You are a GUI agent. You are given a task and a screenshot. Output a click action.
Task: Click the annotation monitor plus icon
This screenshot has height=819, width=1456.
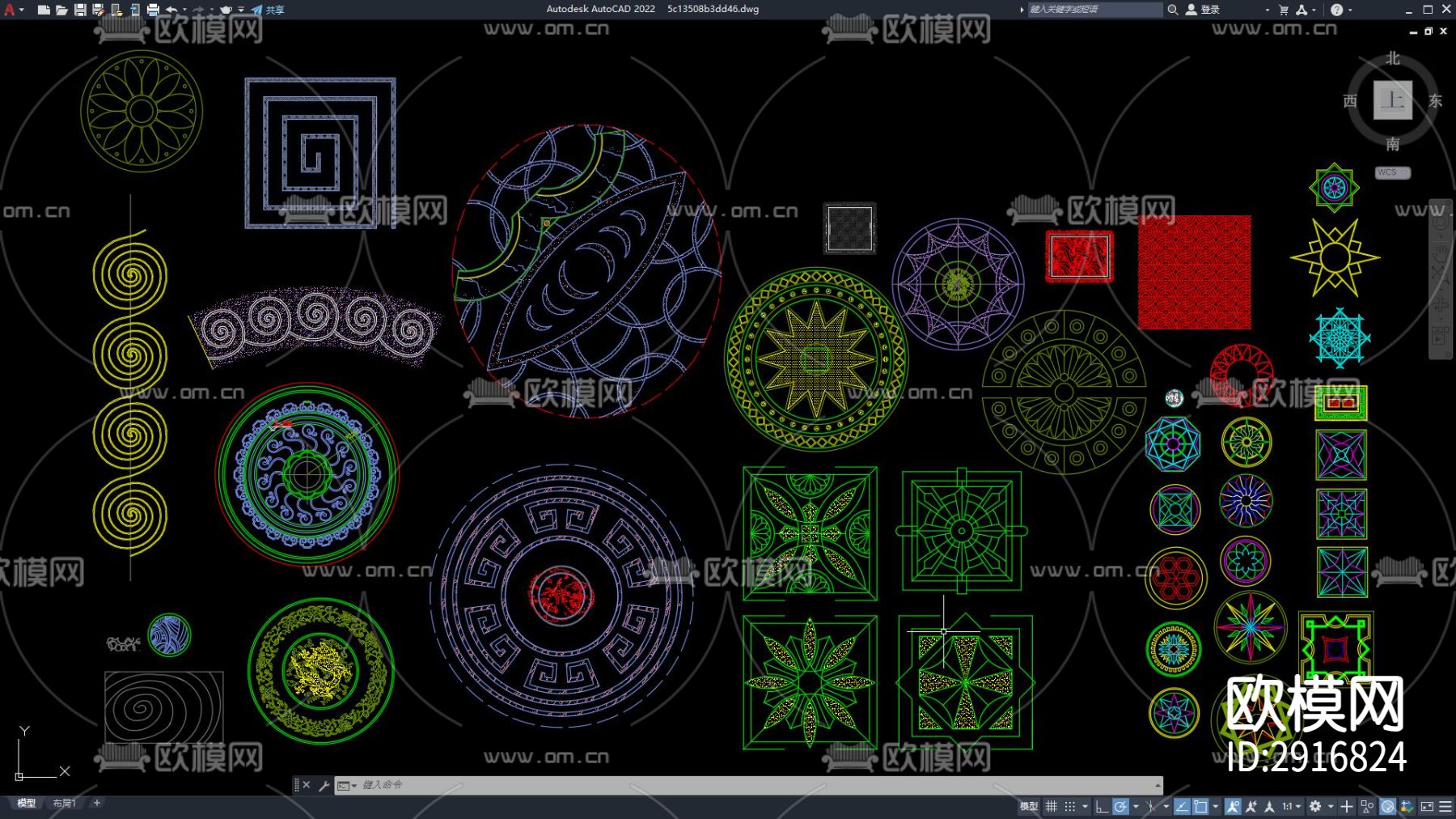point(1347,806)
